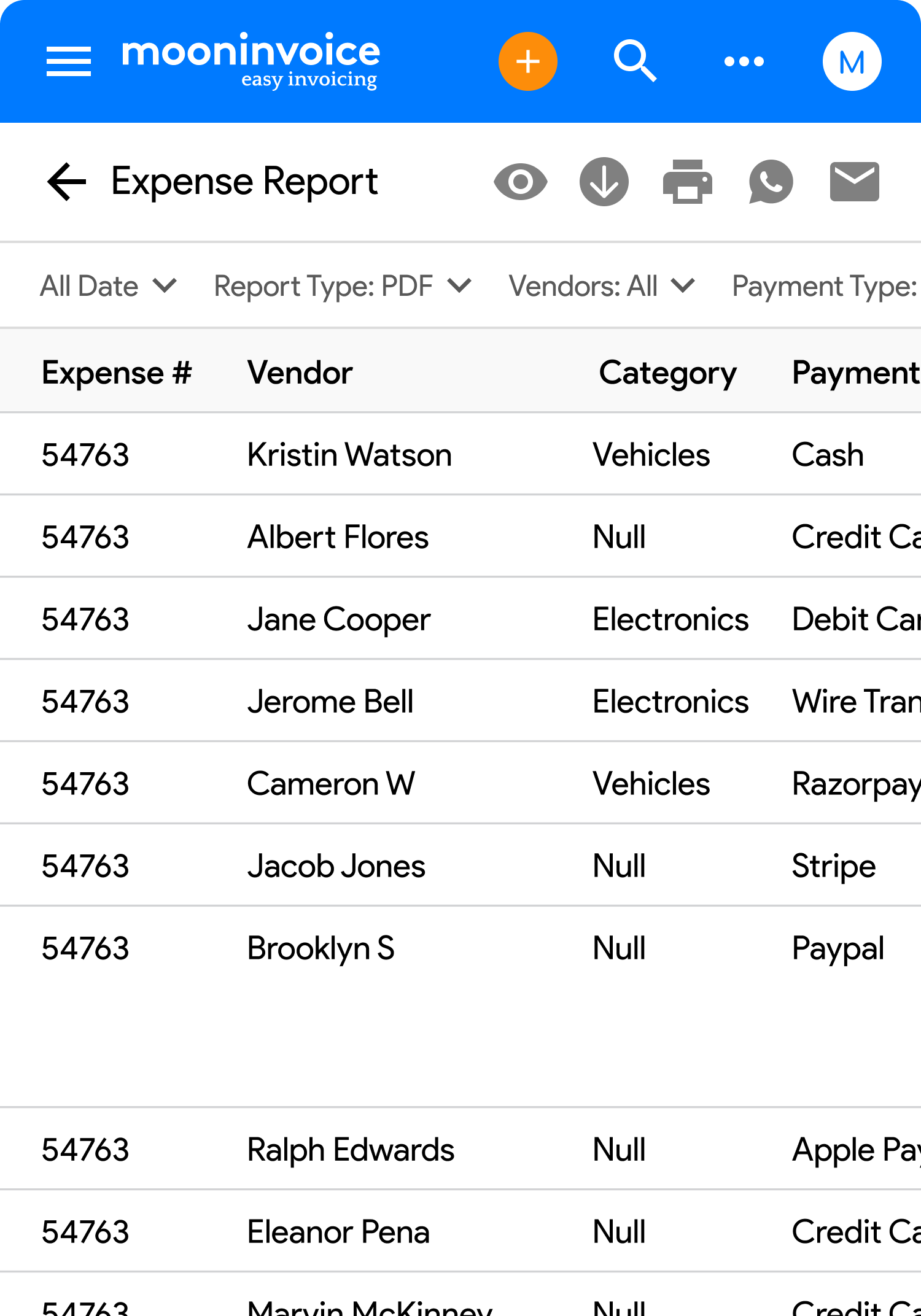
Task: Sort by the Vendor column header
Action: pyautogui.click(x=300, y=373)
